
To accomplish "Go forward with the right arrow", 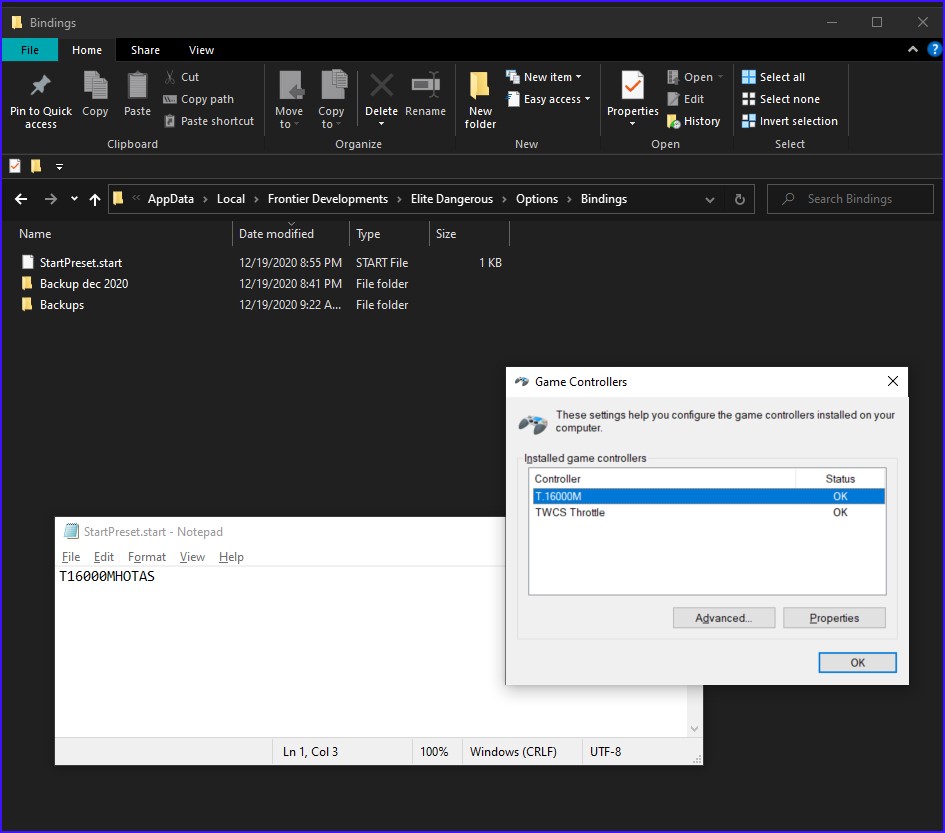I will [x=51, y=199].
